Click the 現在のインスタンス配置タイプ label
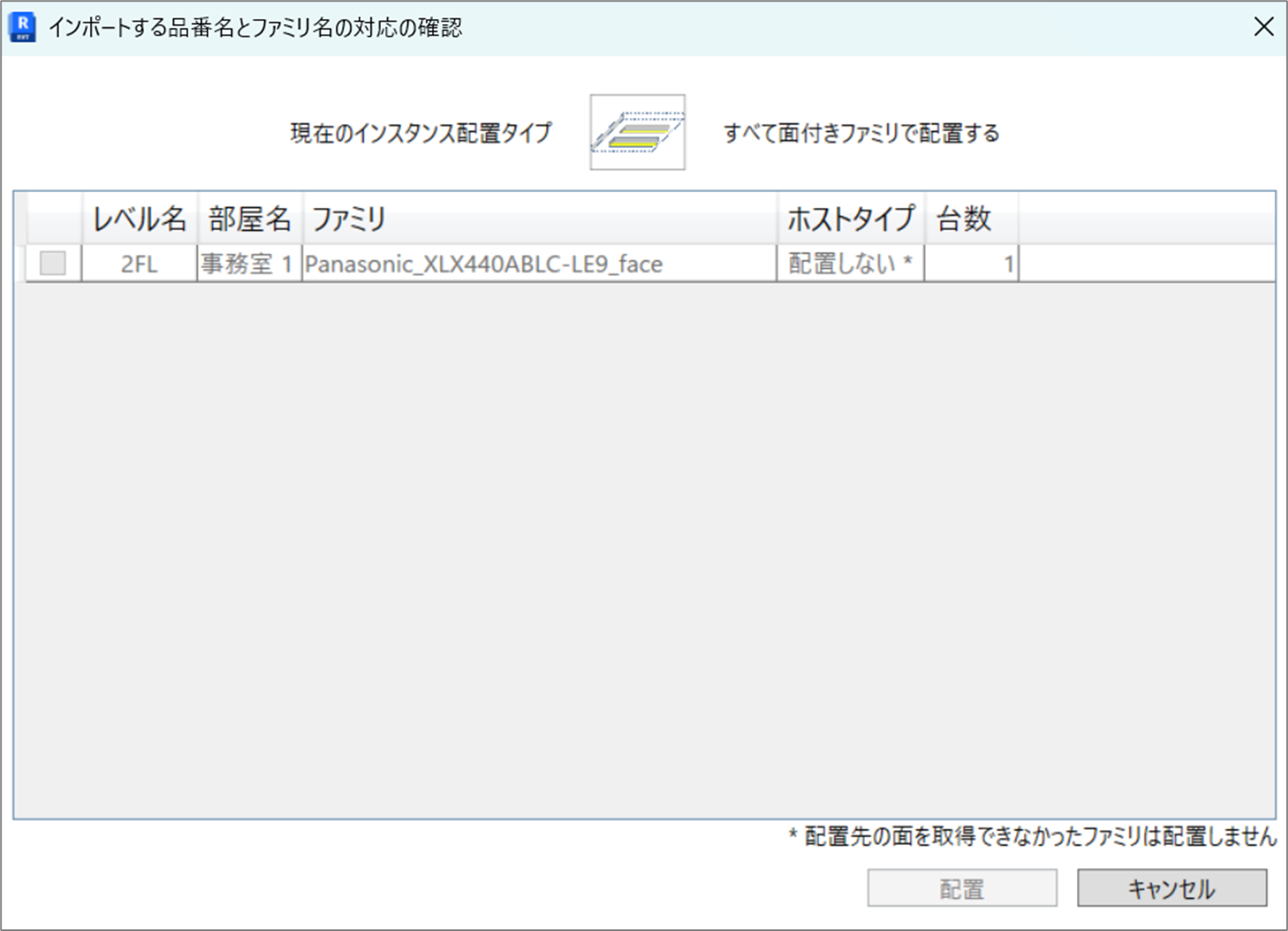This screenshot has width=1288, height=931. (421, 134)
